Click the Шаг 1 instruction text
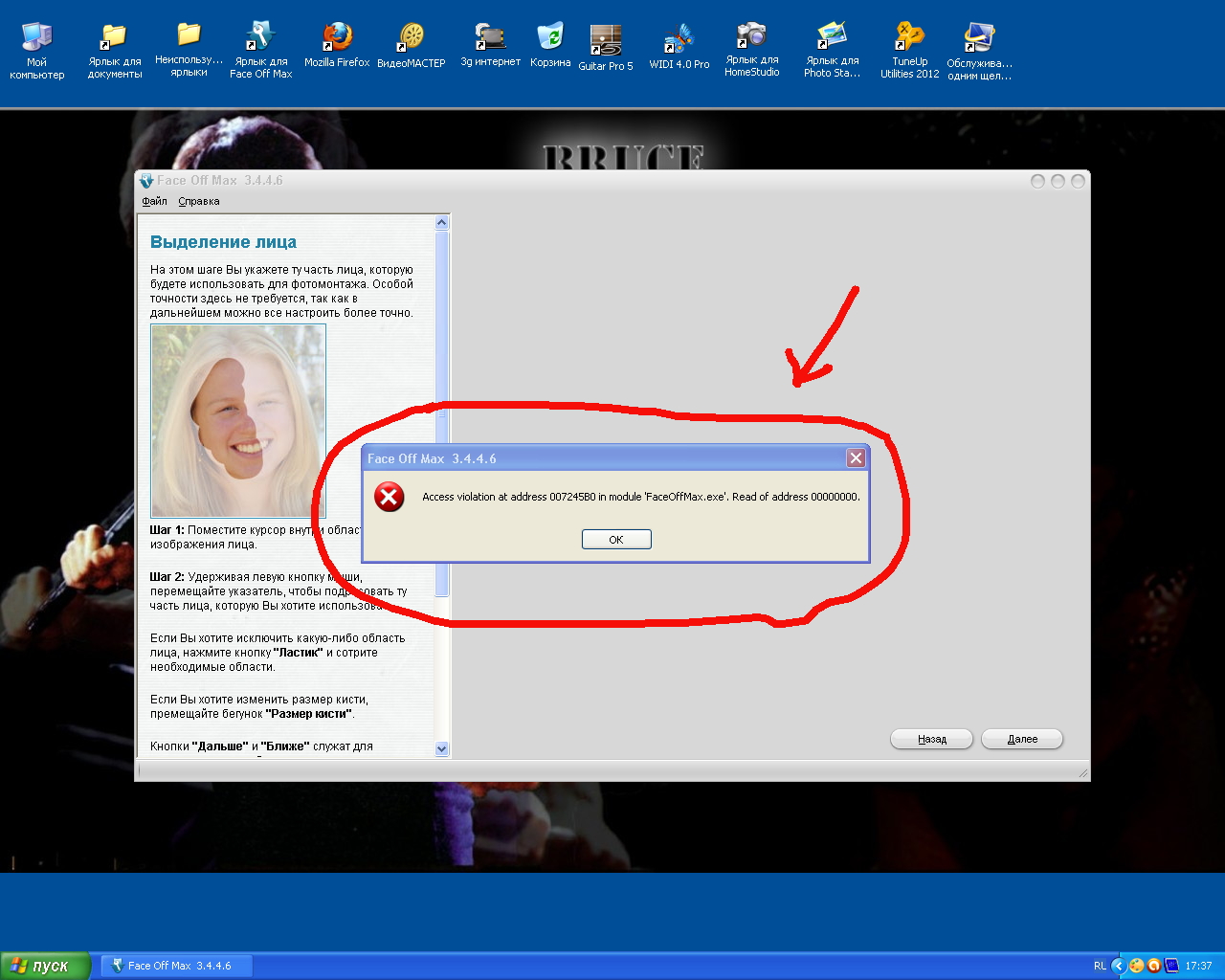Viewport: 1225px width, 980px height. coord(256,537)
